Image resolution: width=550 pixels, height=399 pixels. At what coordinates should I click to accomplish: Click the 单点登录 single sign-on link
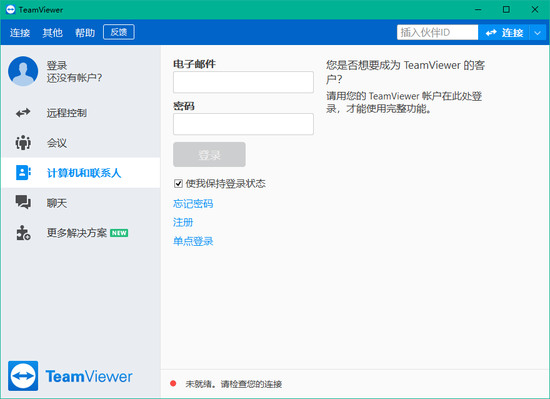[x=193, y=241]
